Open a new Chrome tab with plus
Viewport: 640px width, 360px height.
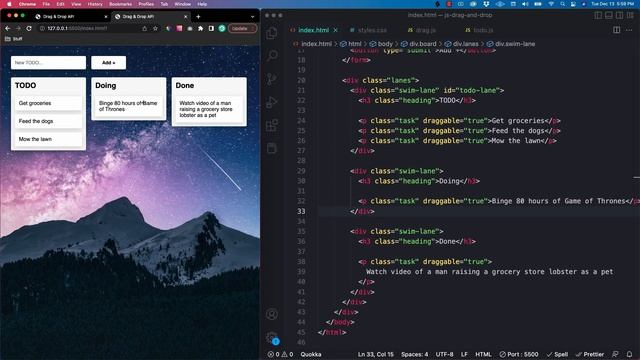[x=198, y=17]
